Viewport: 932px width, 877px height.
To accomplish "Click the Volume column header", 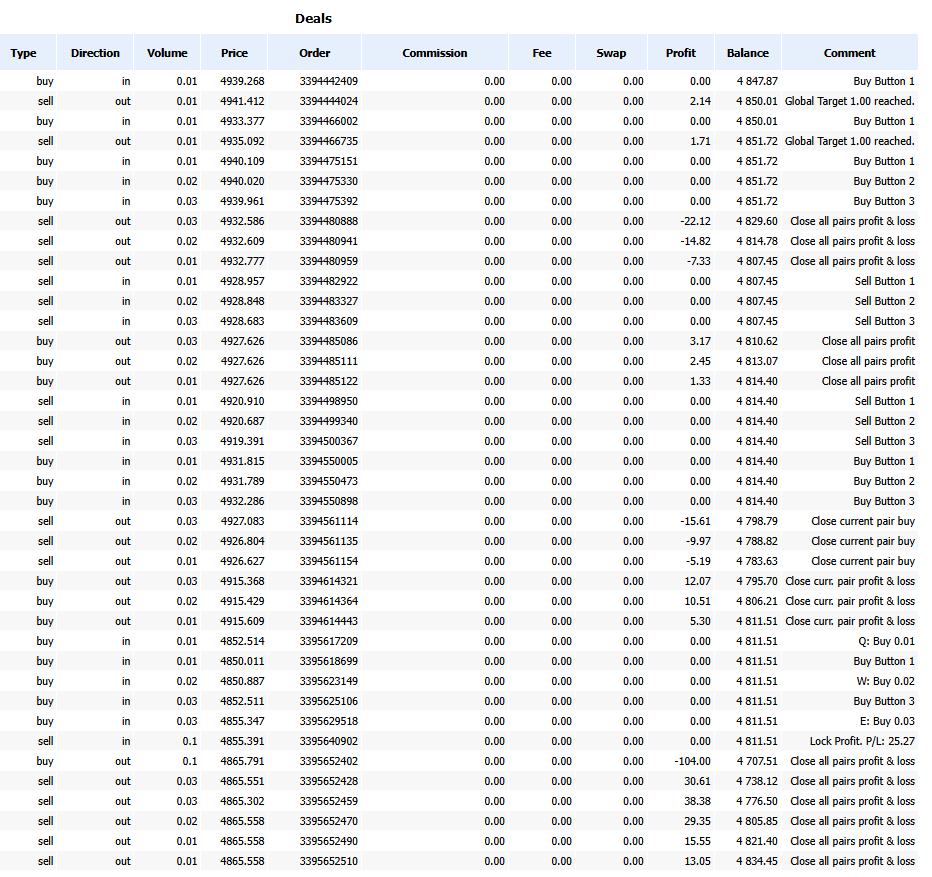I will (167, 53).
